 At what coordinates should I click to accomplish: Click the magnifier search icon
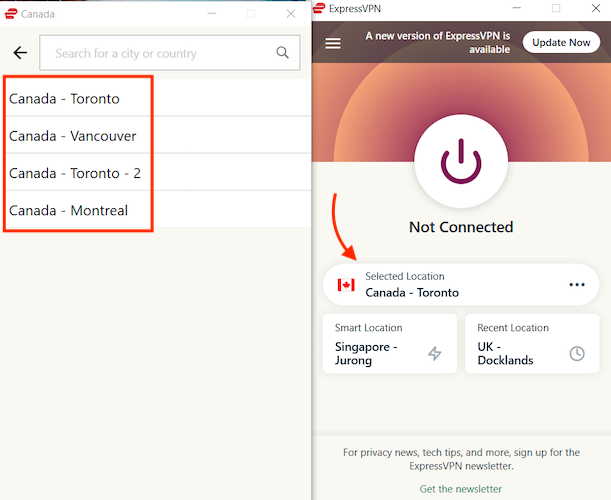click(x=283, y=53)
